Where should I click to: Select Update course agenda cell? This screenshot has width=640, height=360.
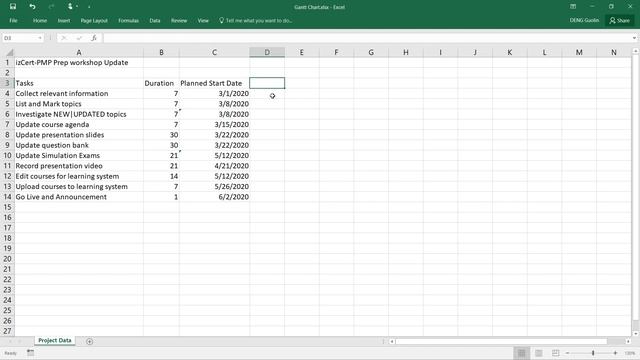point(79,124)
